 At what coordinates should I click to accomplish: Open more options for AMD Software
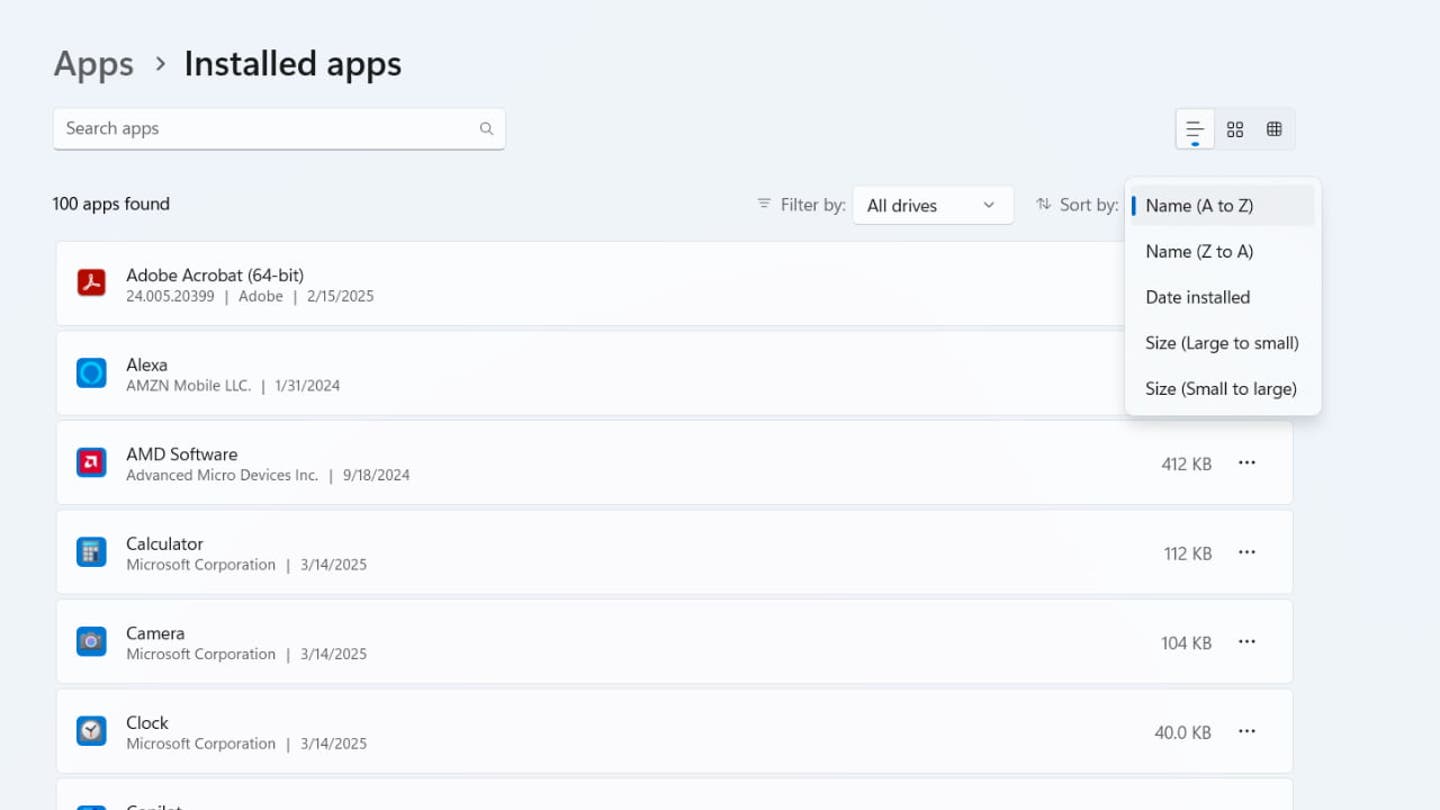click(1246, 463)
